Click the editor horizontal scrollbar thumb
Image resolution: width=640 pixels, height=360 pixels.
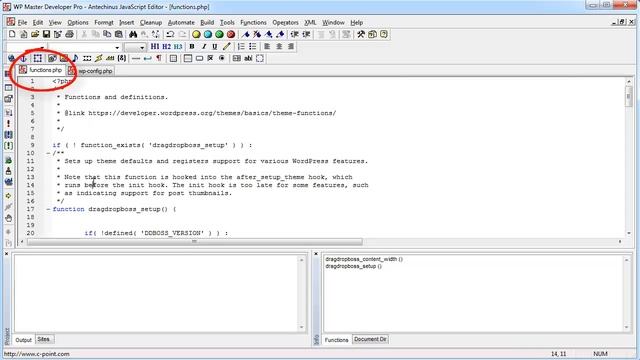click(194, 242)
